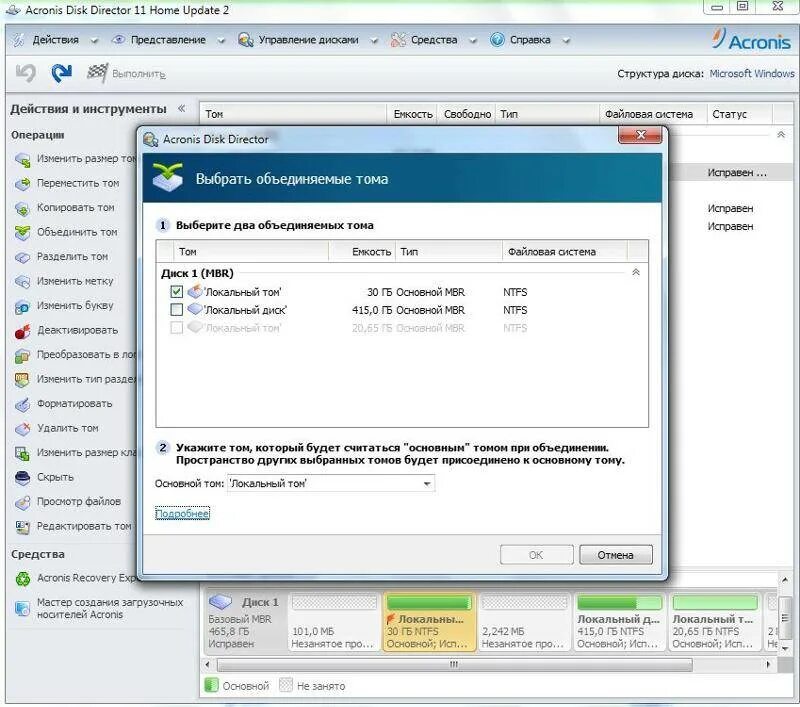Click the redo arrow icon
Image resolution: width=800 pixels, height=707 pixels.
coord(62,73)
